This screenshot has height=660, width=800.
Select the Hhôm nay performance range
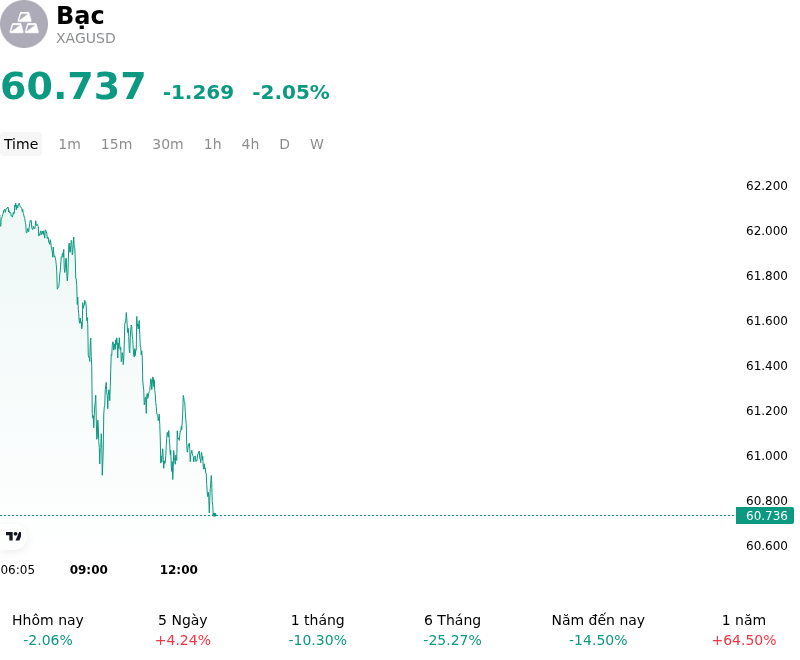(48, 630)
